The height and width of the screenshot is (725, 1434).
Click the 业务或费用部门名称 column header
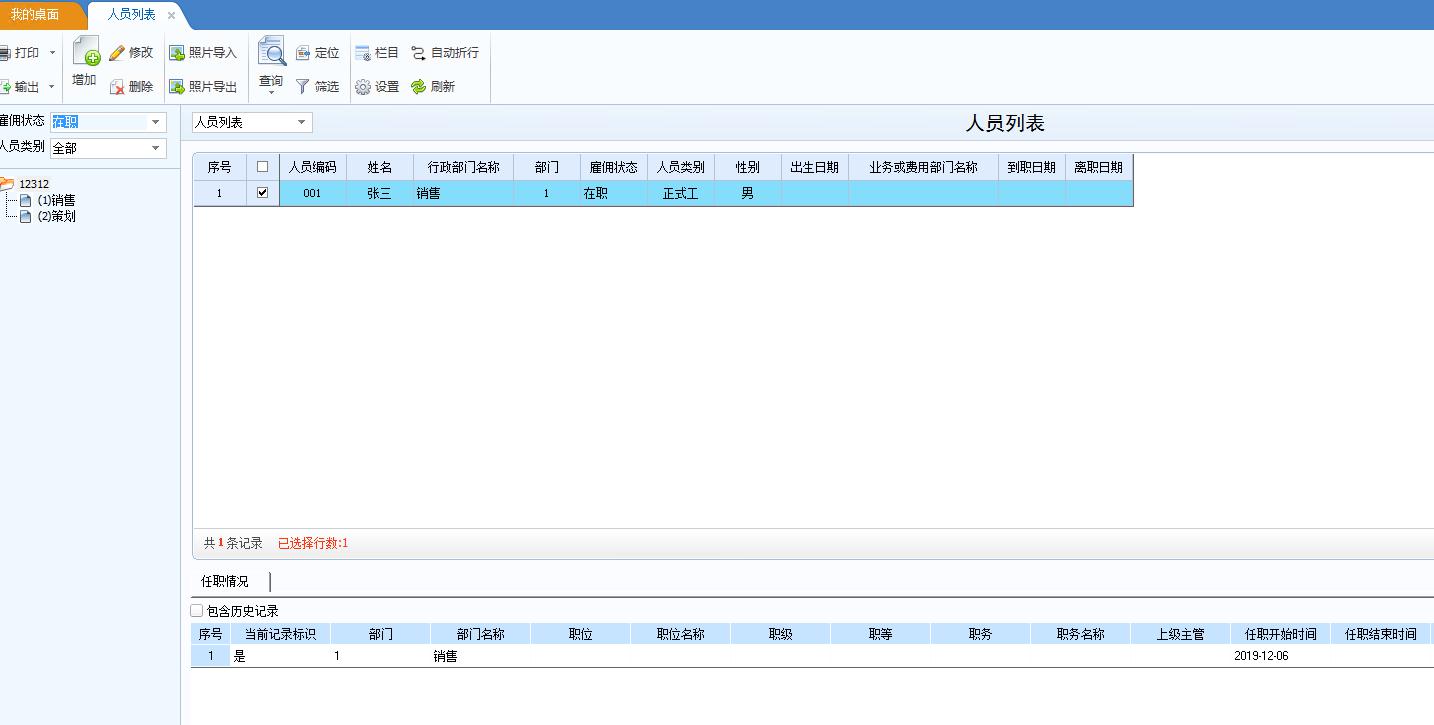[923, 167]
